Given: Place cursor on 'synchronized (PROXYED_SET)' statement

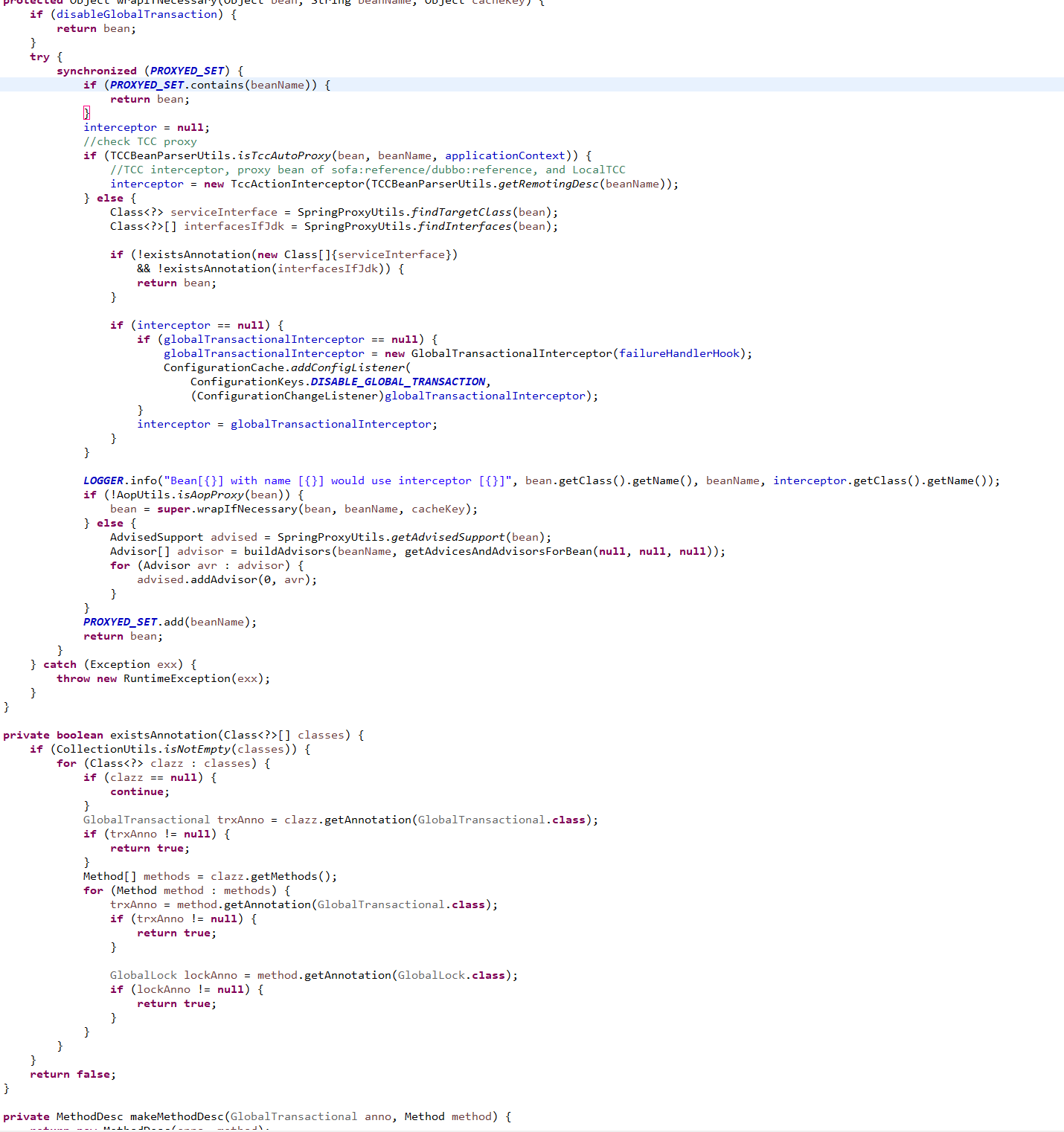Looking at the screenshot, I should pos(150,71).
